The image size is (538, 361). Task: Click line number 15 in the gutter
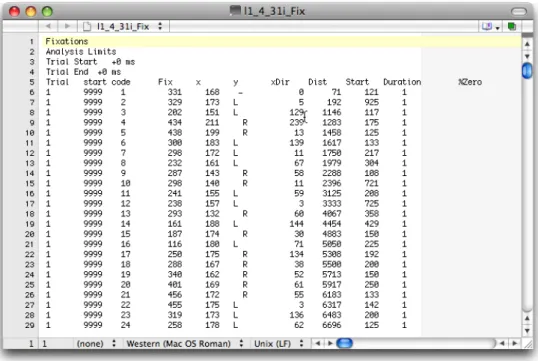30,183
